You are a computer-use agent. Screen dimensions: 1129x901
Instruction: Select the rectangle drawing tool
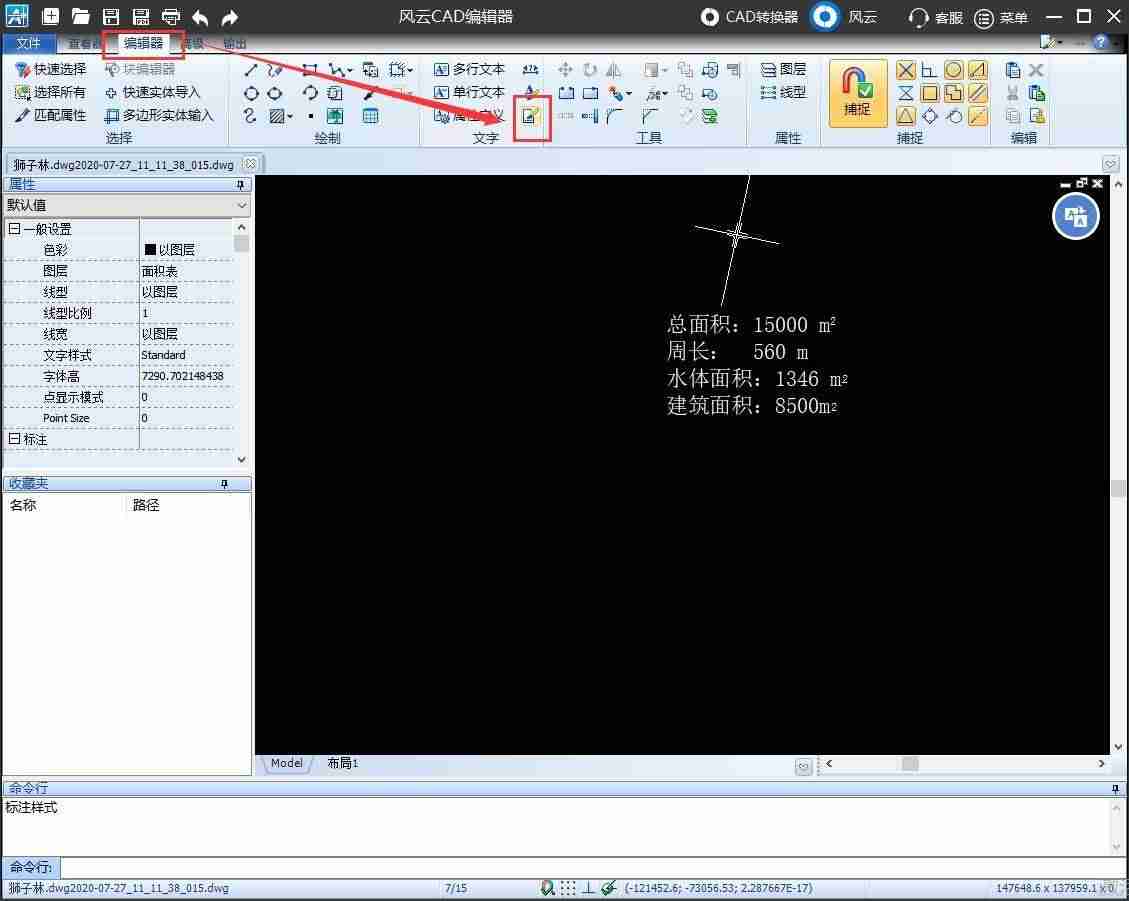coord(310,69)
